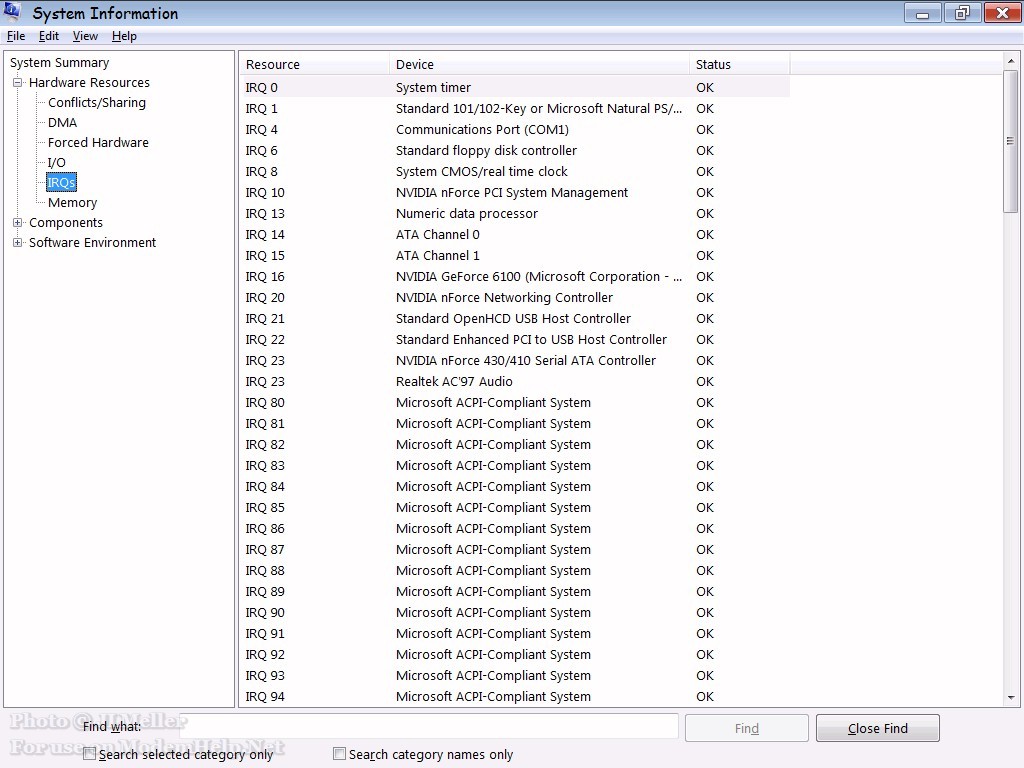The image size is (1024, 768).
Task: Open the Help menu
Action: [x=124, y=36]
